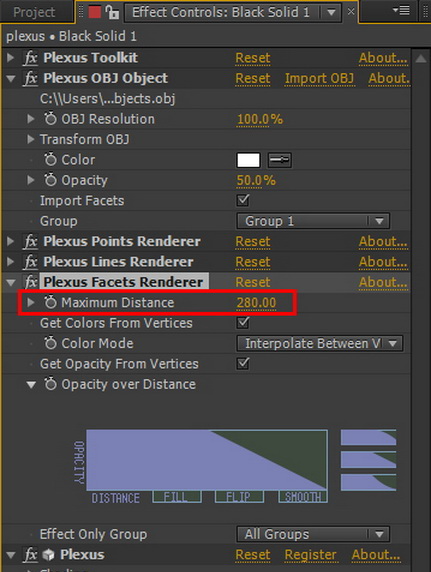The height and width of the screenshot is (572, 431).
Task: Toggle the fx switch for the Plexus effect
Action: click(x=31, y=555)
